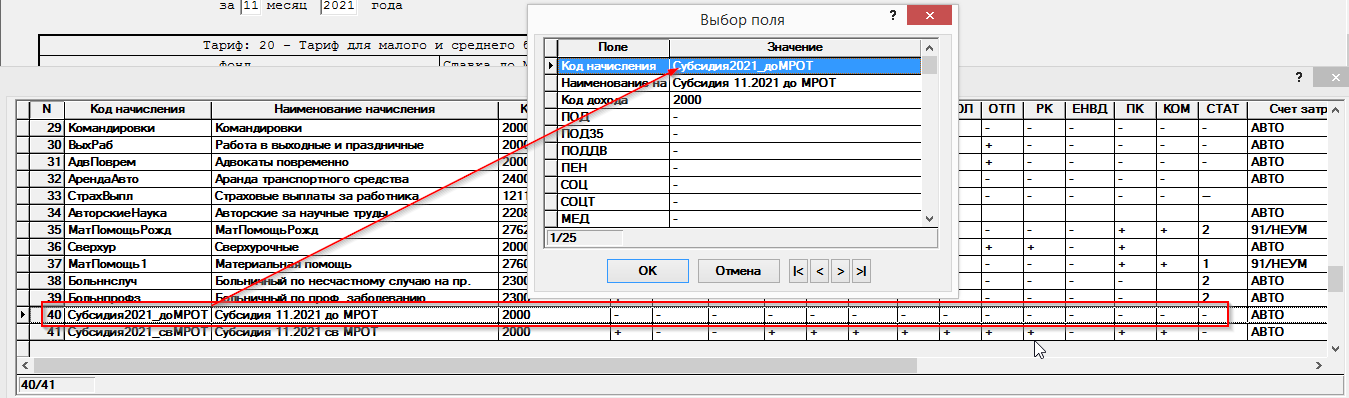Close the Выбор поля dialog
1349x398 pixels.
point(930,15)
